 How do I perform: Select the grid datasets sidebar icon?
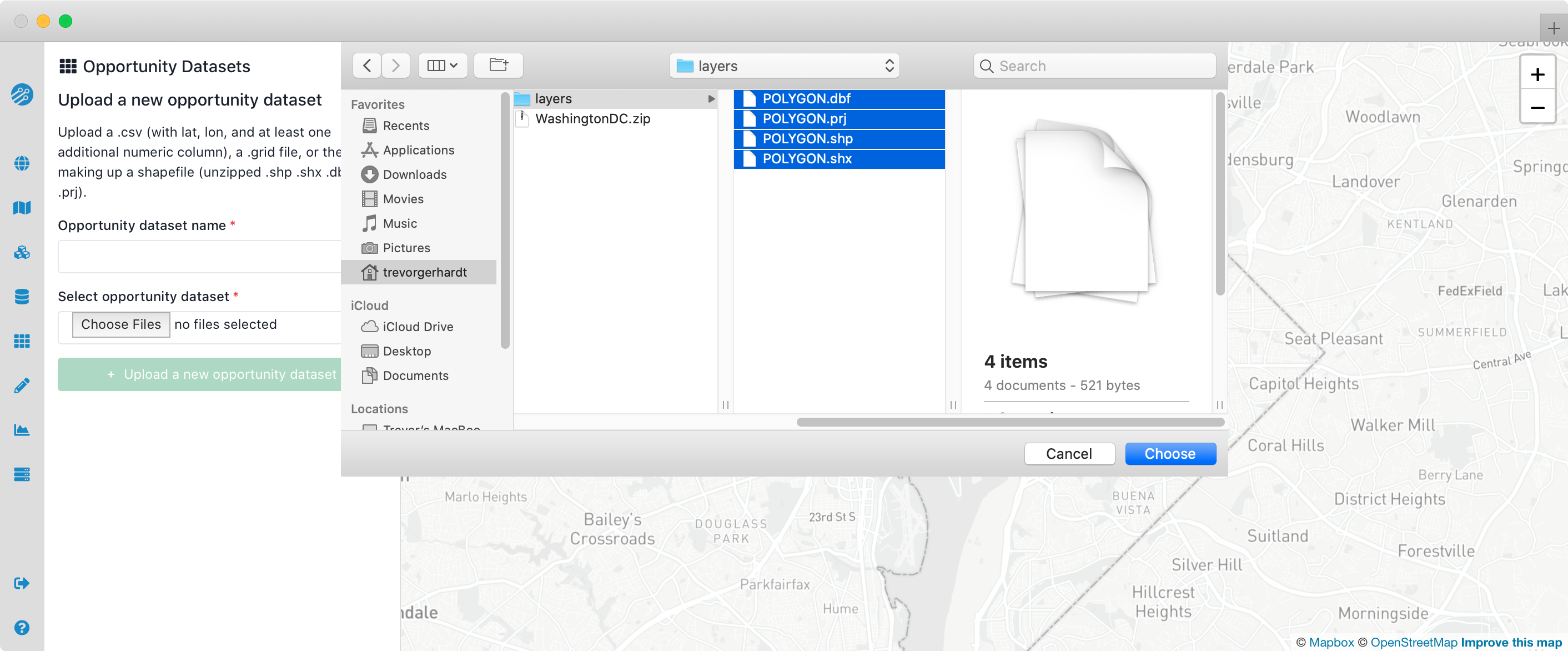click(22, 341)
